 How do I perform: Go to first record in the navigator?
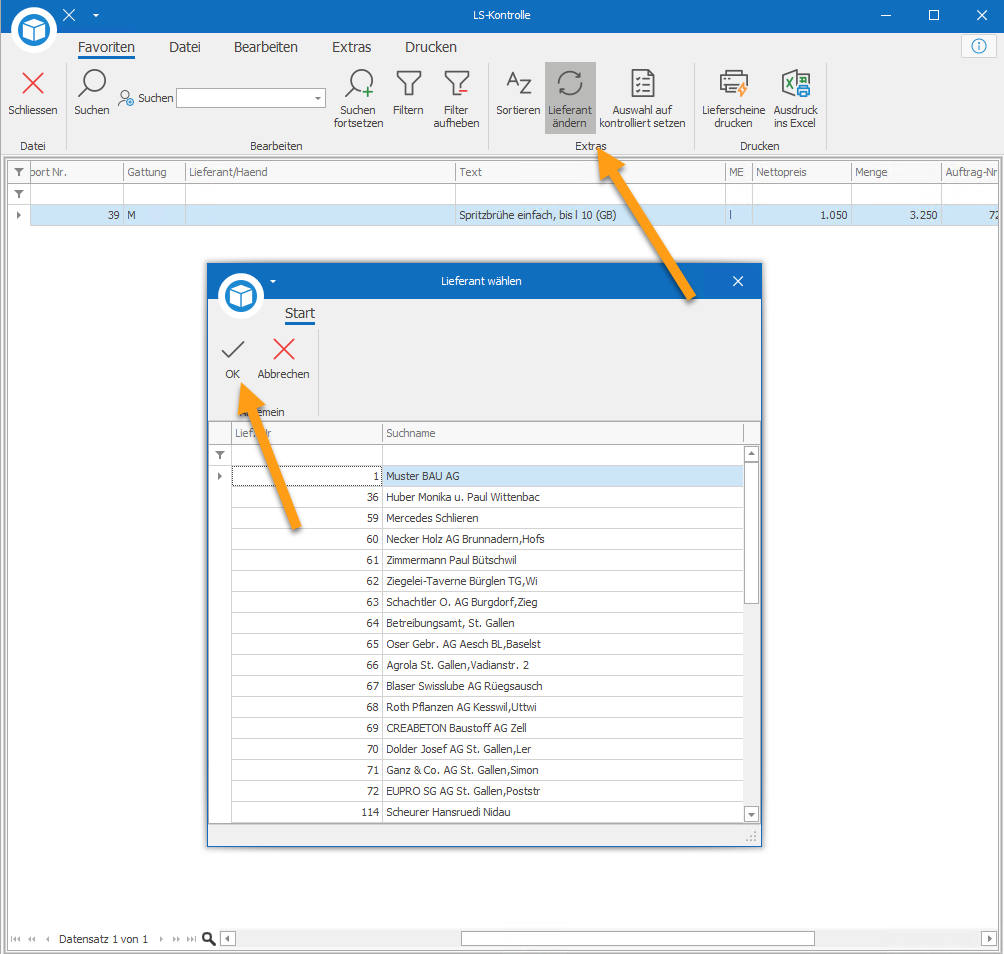(15, 939)
